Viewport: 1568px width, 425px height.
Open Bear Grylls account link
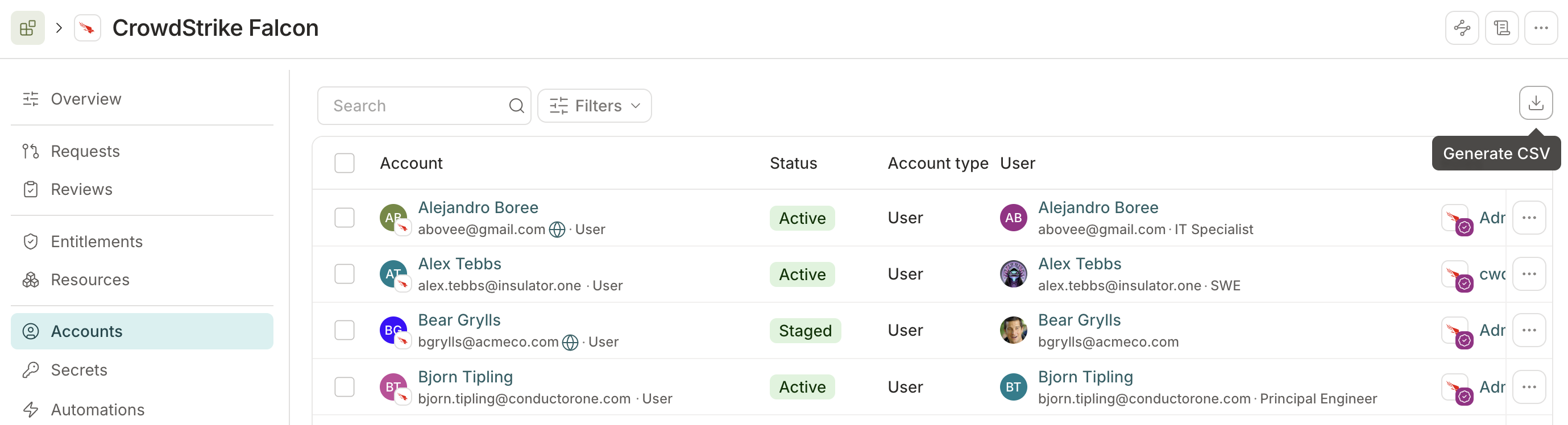coord(459,320)
